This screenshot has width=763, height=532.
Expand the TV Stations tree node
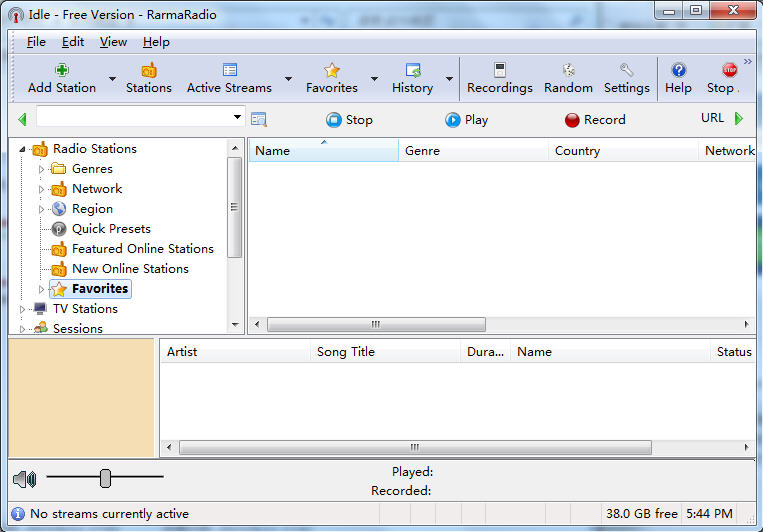pos(22,309)
